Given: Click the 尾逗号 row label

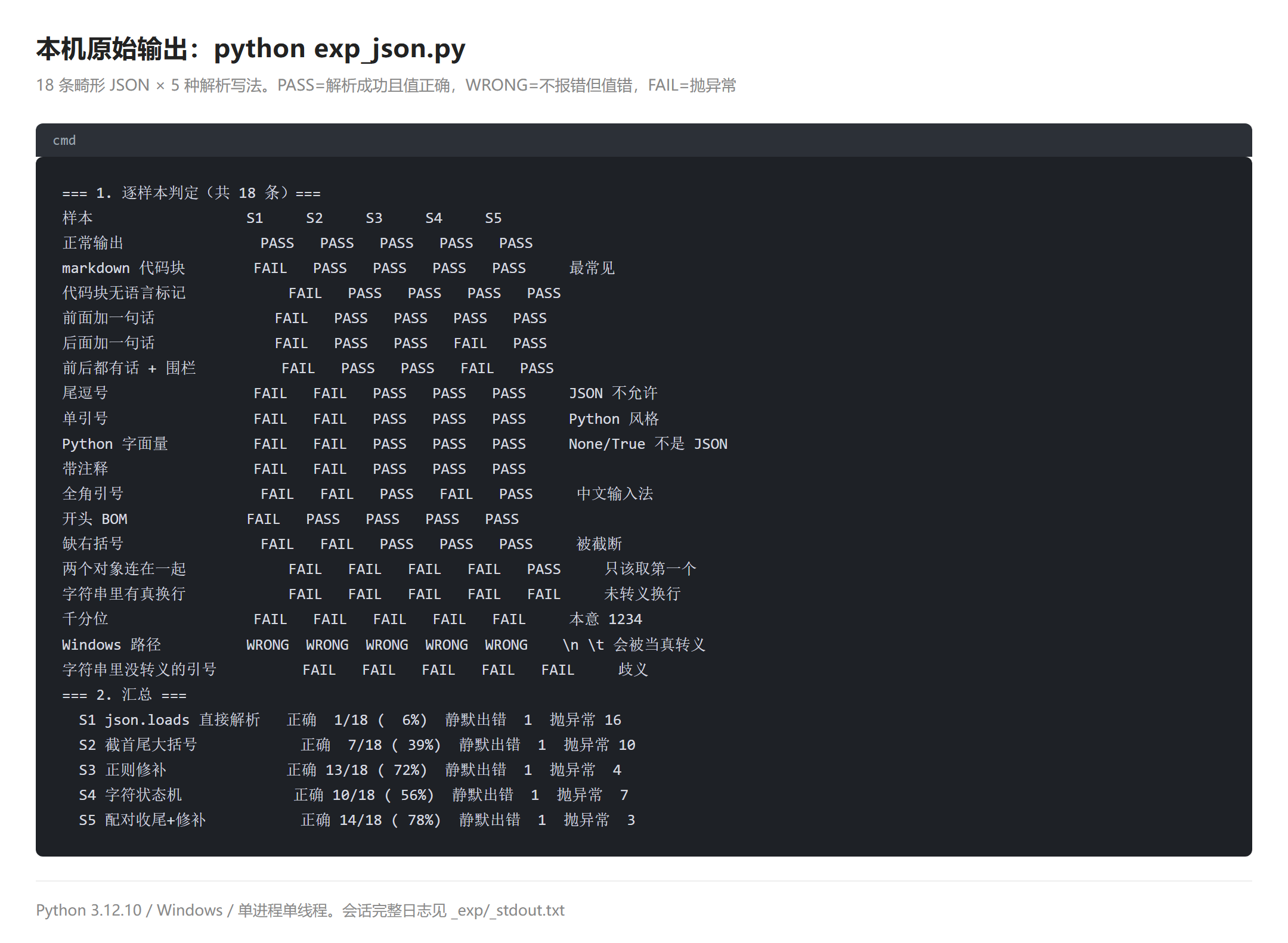Looking at the screenshot, I should 85,393.
